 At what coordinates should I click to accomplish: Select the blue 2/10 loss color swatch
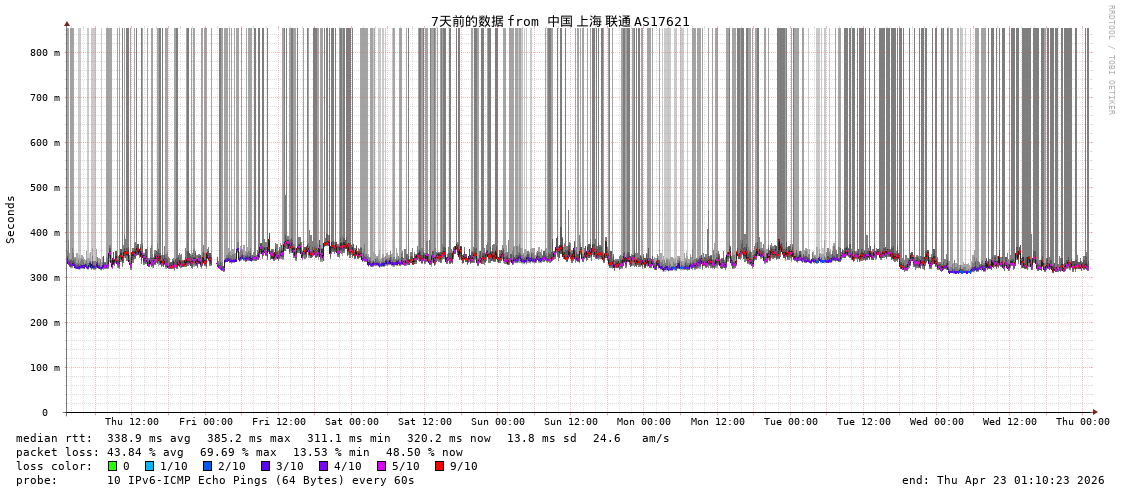click(x=208, y=466)
